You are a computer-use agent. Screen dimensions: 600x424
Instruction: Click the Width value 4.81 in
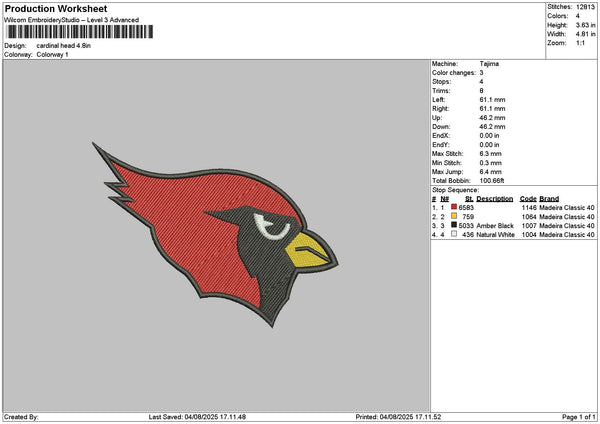click(x=585, y=34)
